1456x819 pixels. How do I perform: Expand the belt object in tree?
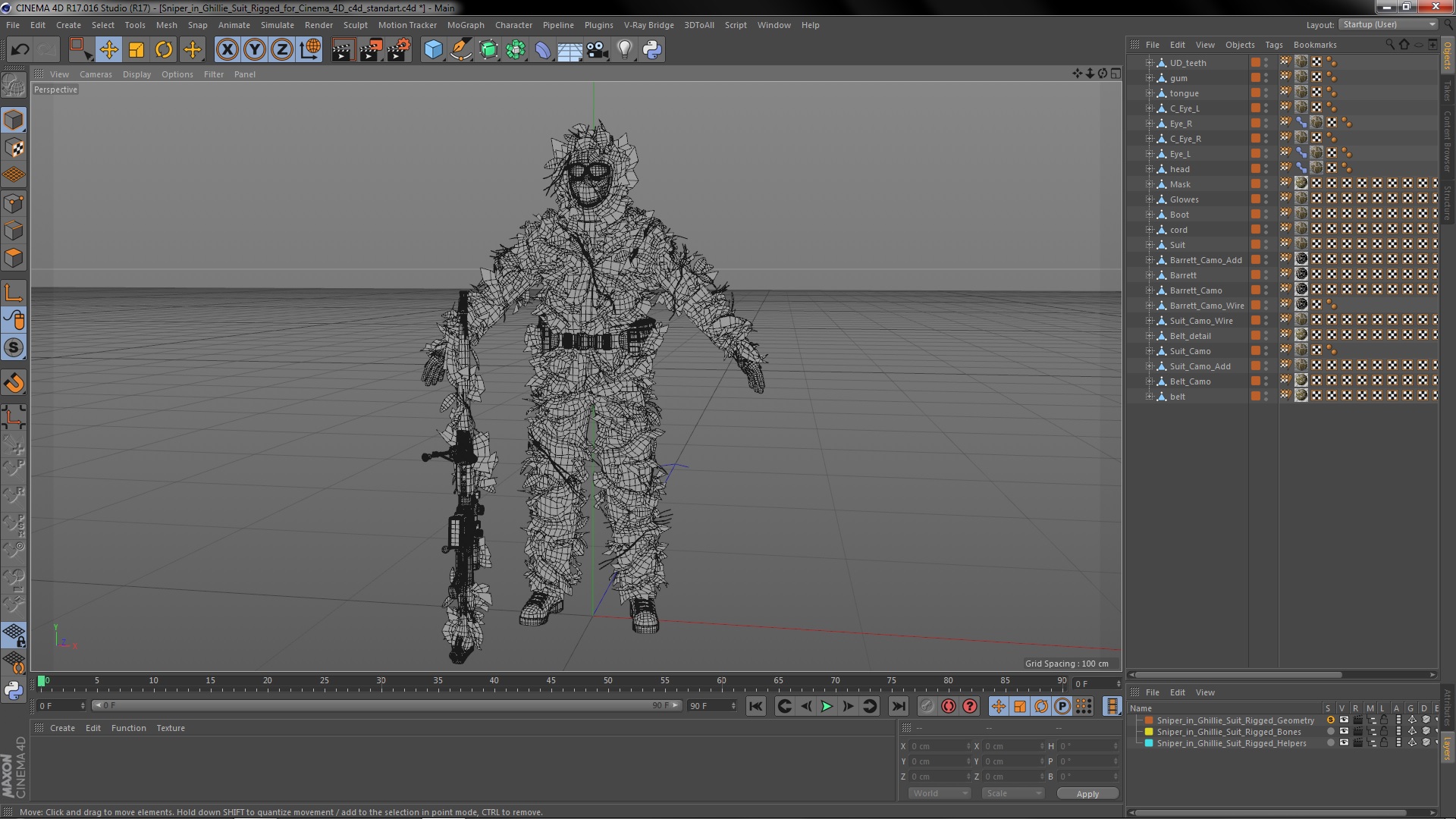point(1149,397)
